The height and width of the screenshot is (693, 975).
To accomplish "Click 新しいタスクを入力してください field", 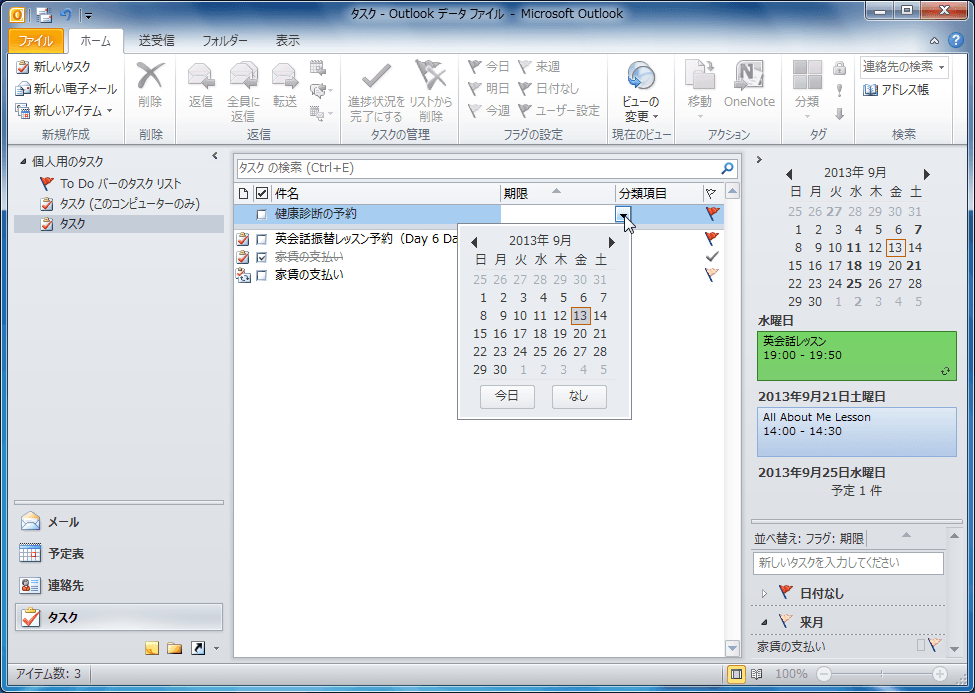I will pos(848,563).
